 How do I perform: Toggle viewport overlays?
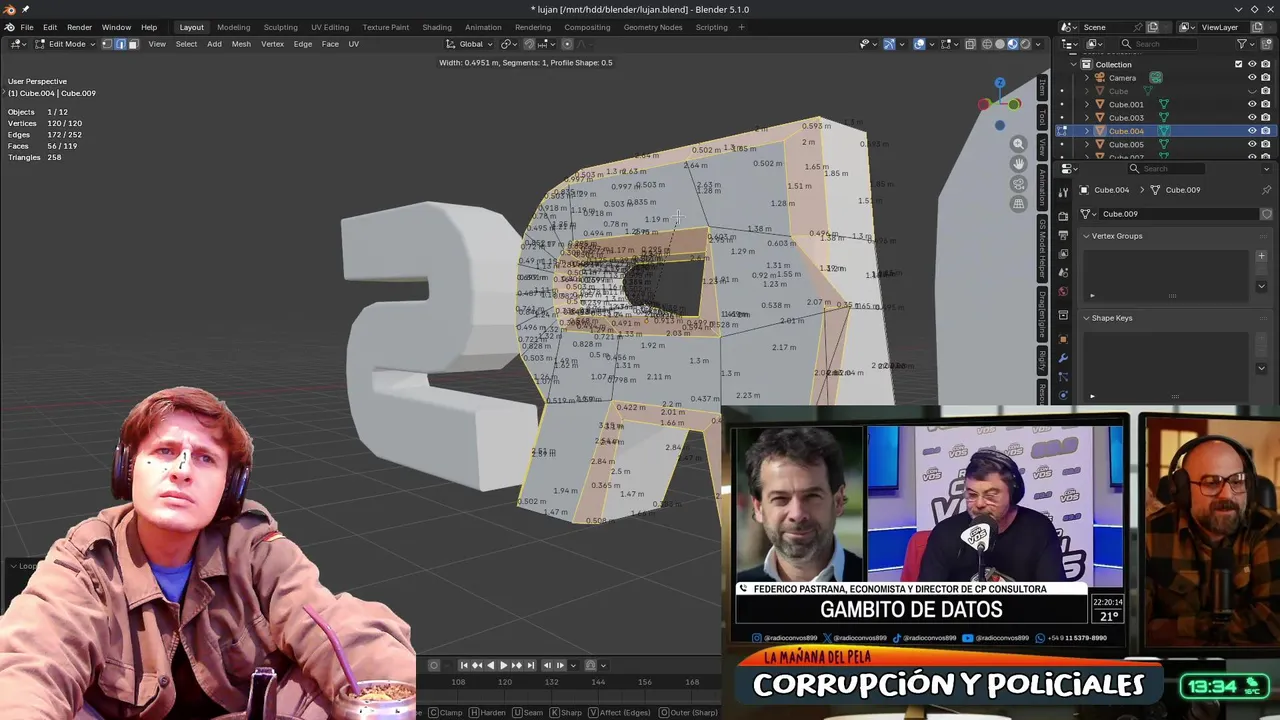[x=919, y=44]
